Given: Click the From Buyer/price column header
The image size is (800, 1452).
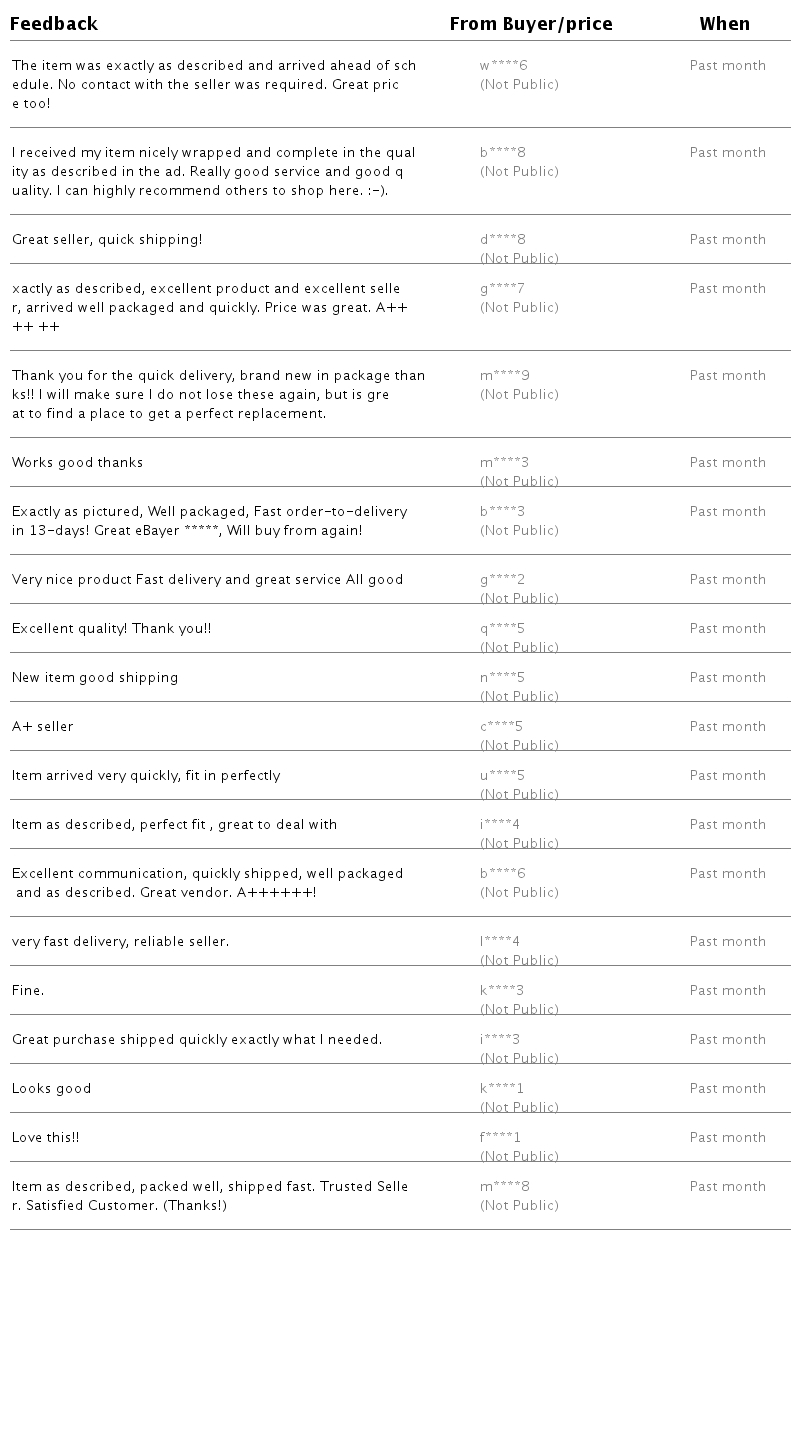Looking at the screenshot, I should (x=530, y=24).
